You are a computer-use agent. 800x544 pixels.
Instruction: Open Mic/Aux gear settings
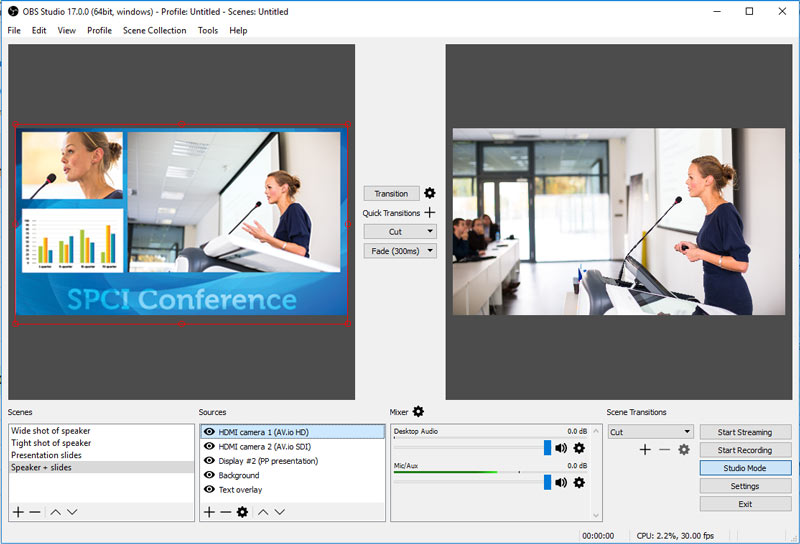pyautogui.click(x=579, y=482)
